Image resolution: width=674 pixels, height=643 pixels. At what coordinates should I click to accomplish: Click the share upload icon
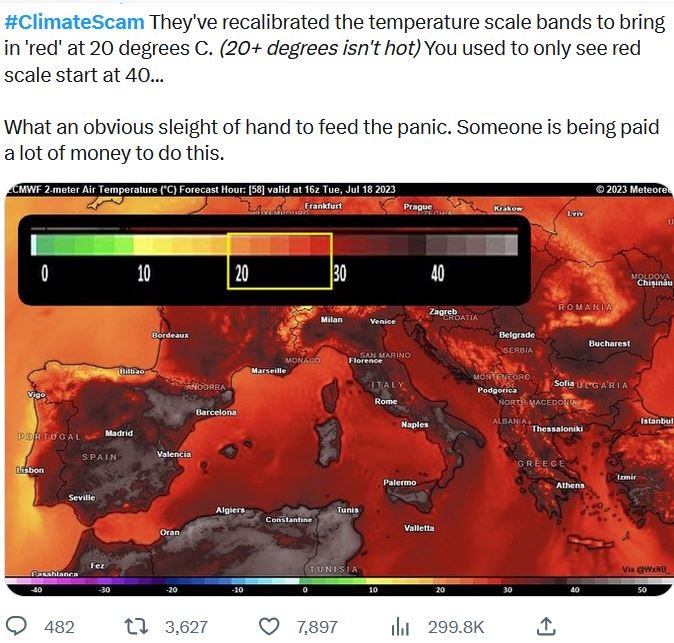pos(545,626)
